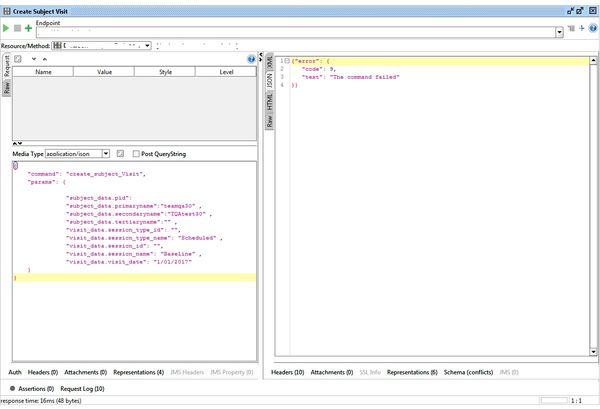Click the blue help icon in request panel

(251, 59)
